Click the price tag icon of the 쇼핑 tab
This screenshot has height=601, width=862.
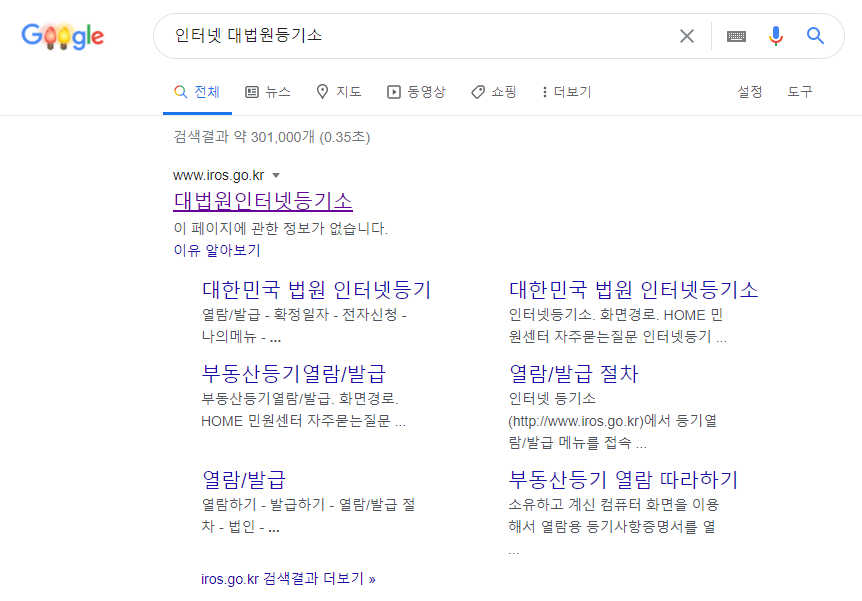click(478, 92)
